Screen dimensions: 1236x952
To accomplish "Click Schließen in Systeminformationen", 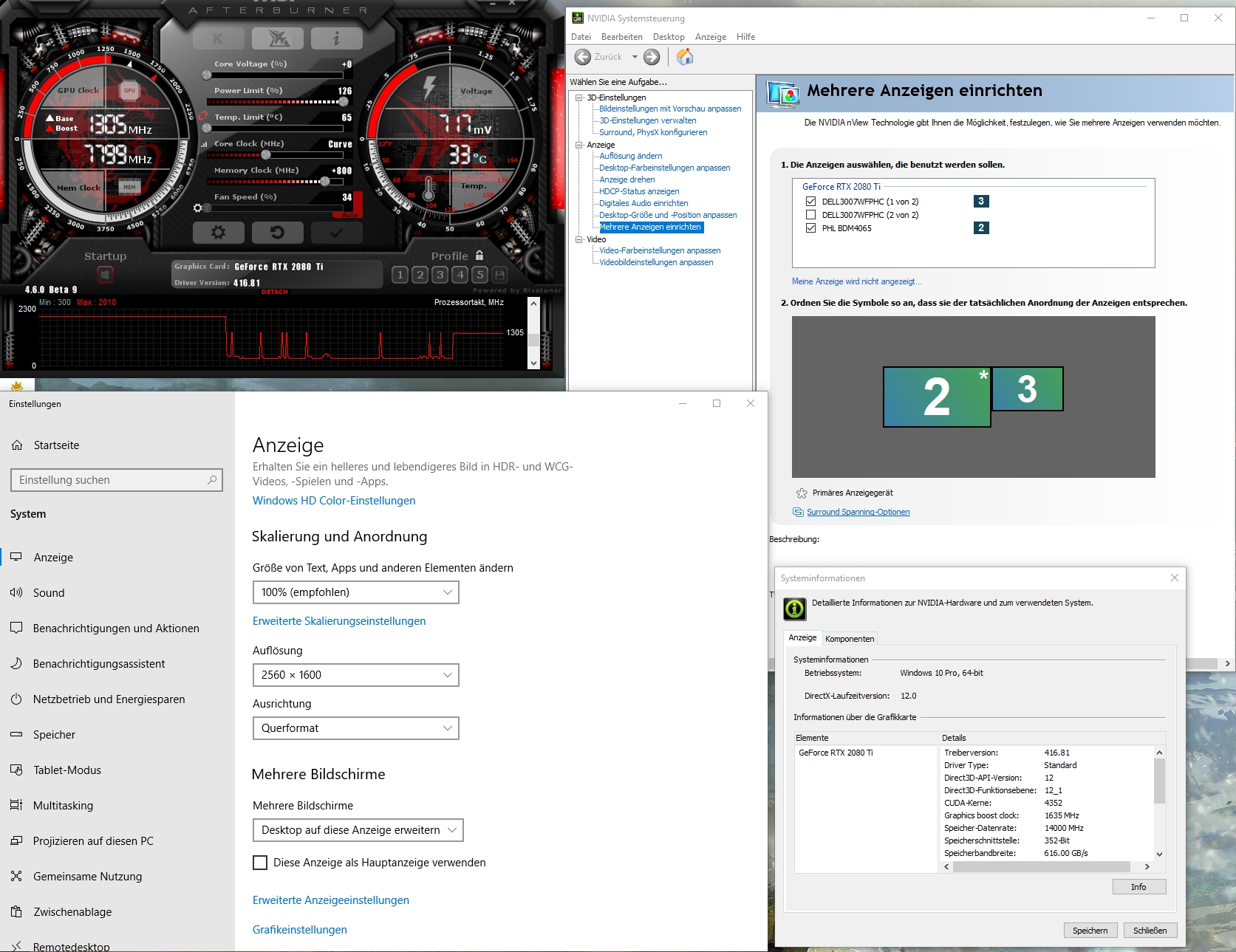I will pyautogui.click(x=1150, y=931).
